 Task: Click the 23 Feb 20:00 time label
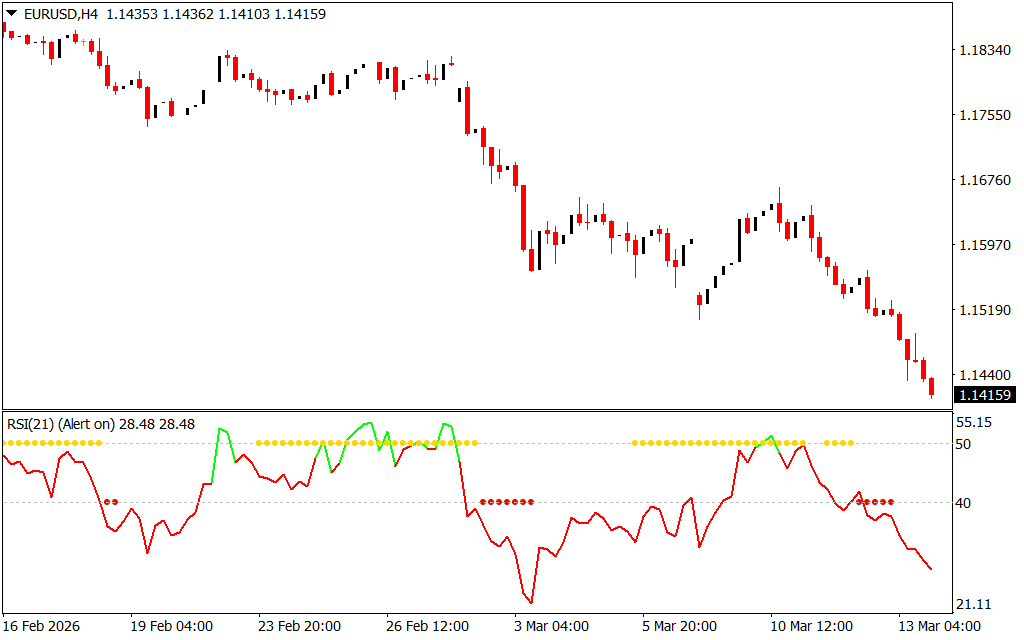299,626
